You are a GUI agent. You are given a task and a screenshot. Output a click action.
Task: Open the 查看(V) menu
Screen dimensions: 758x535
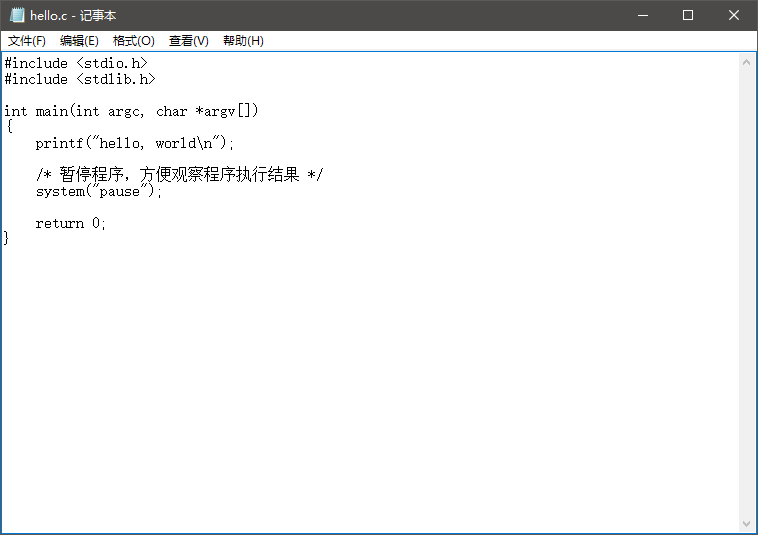(188, 41)
